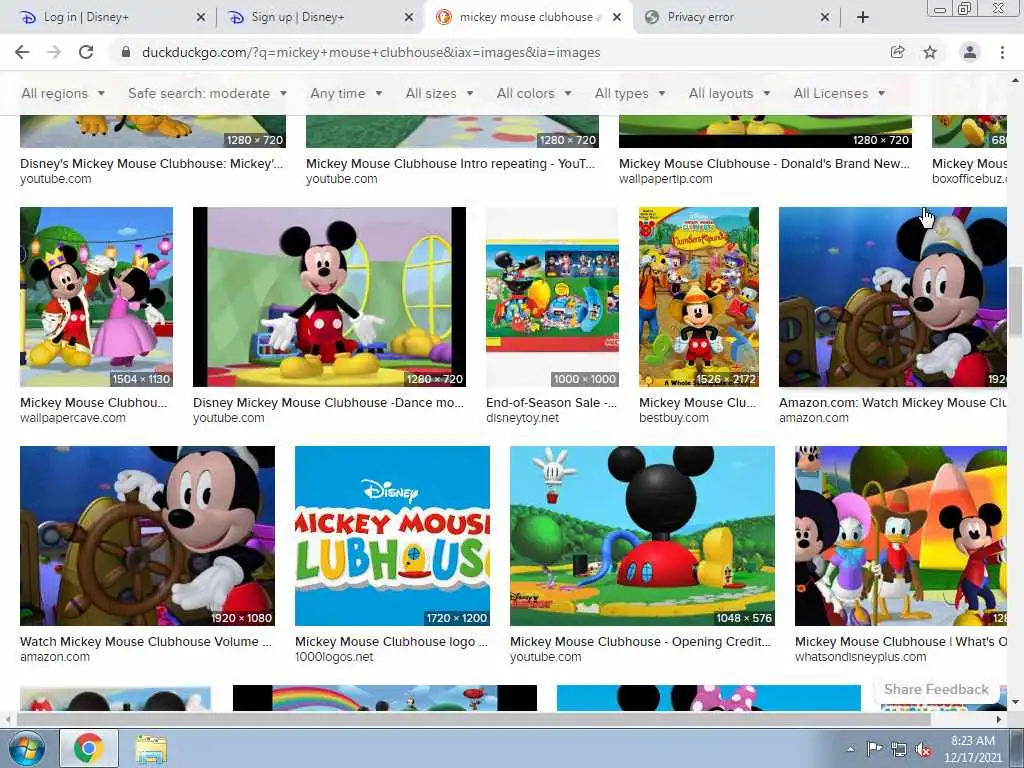Open the Mickey Mouse Clubhouse logo image
The height and width of the screenshot is (768, 1024).
[x=392, y=536]
